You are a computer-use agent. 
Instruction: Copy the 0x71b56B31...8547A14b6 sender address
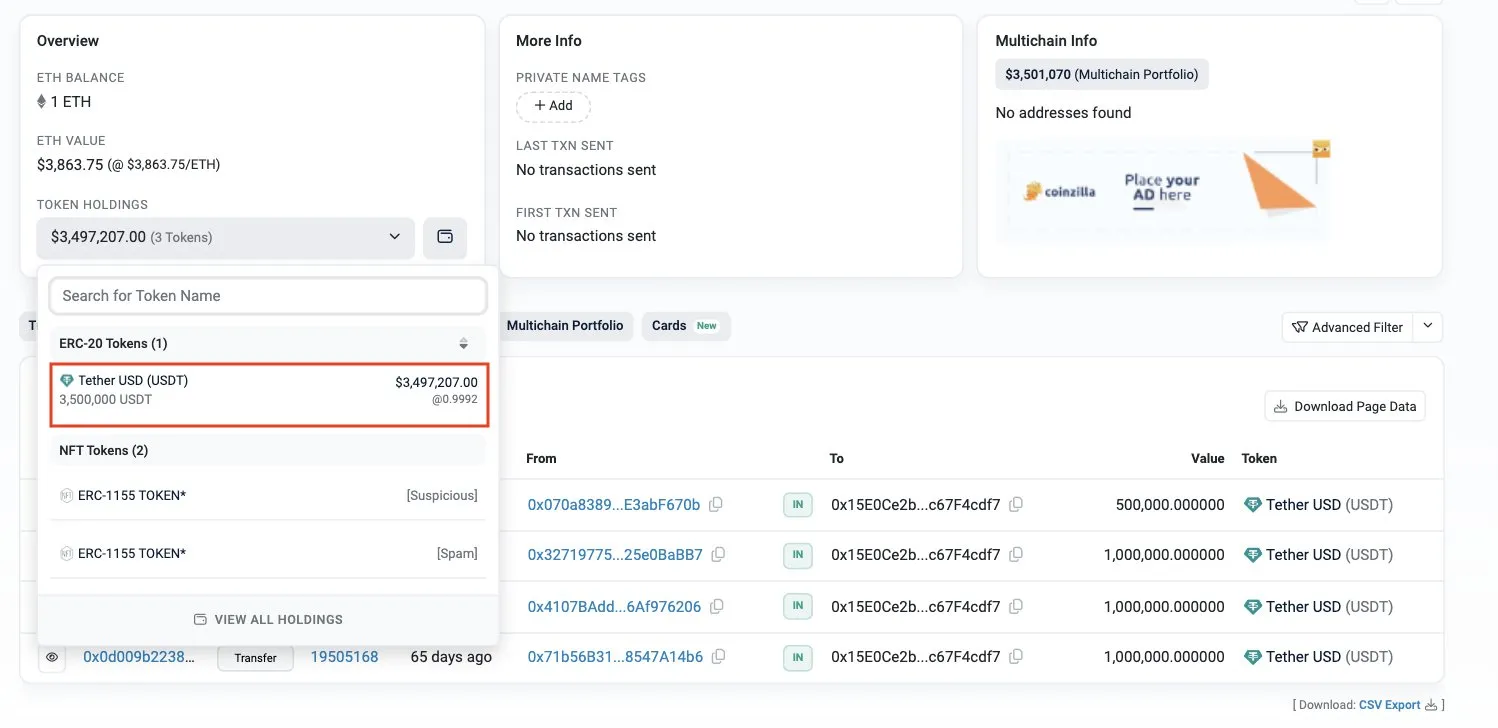pos(718,657)
